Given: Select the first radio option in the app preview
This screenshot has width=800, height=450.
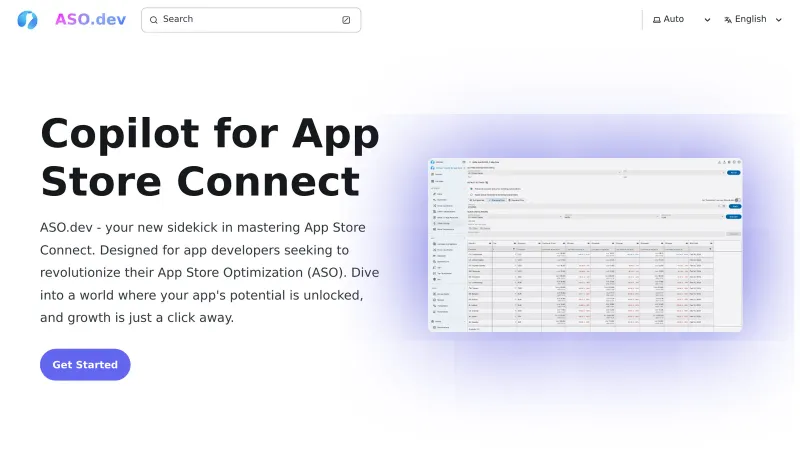Looking at the screenshot, I should [x=471, y=188].
